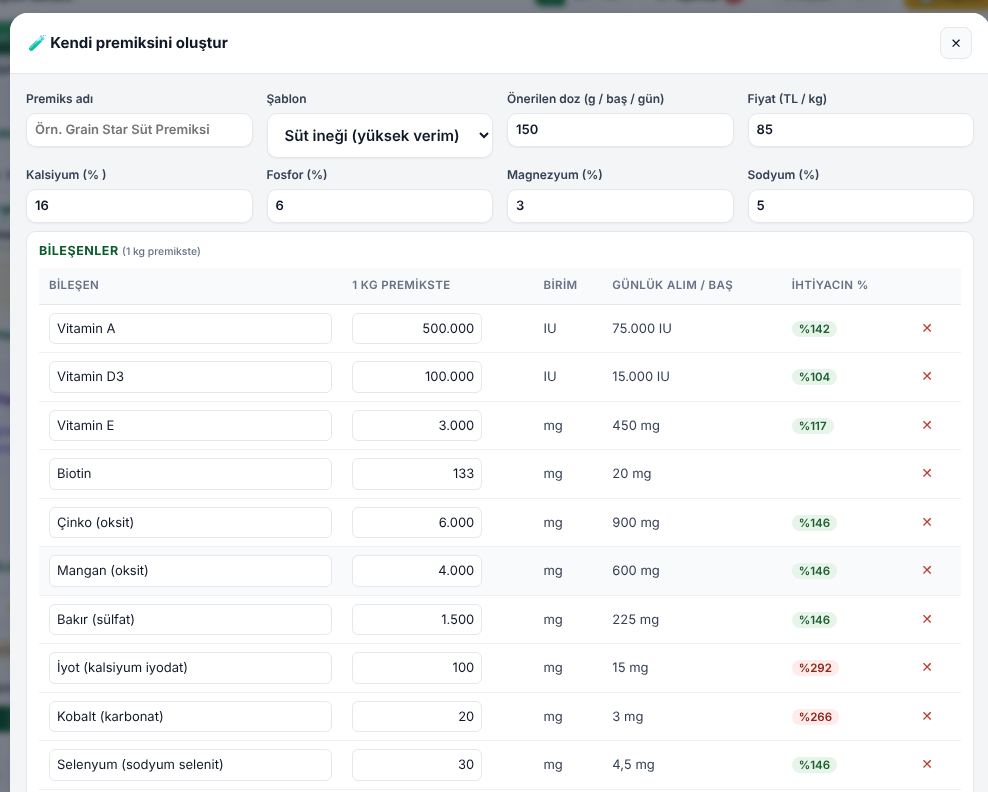Viewport: 988px width, 792px height.
Task: Delete the İyot (kalsiyum iyodat) row
Action: click(x=927, y=667)
